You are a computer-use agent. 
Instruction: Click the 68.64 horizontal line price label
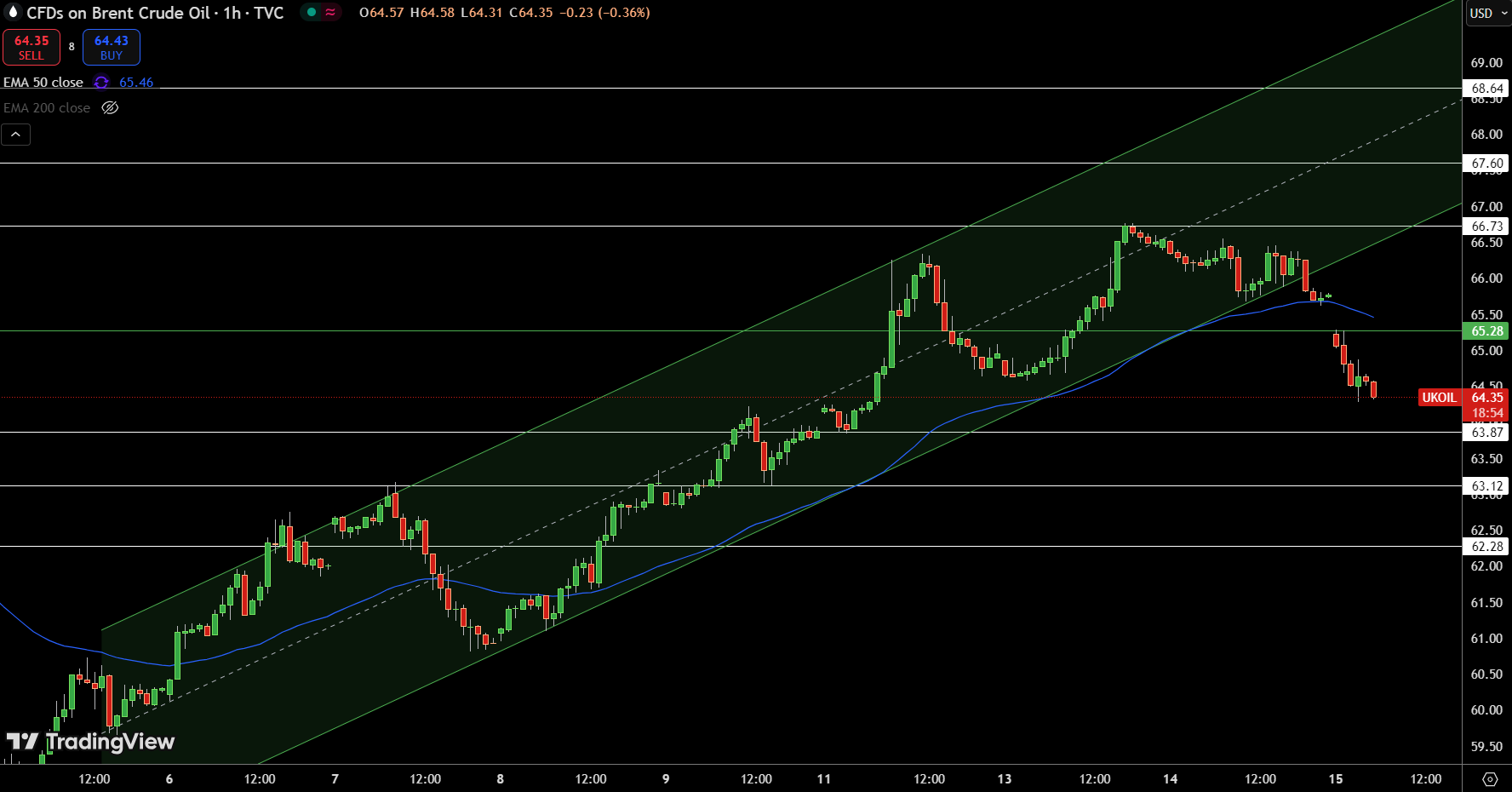pyautogui.click(x=1487, y=89)
